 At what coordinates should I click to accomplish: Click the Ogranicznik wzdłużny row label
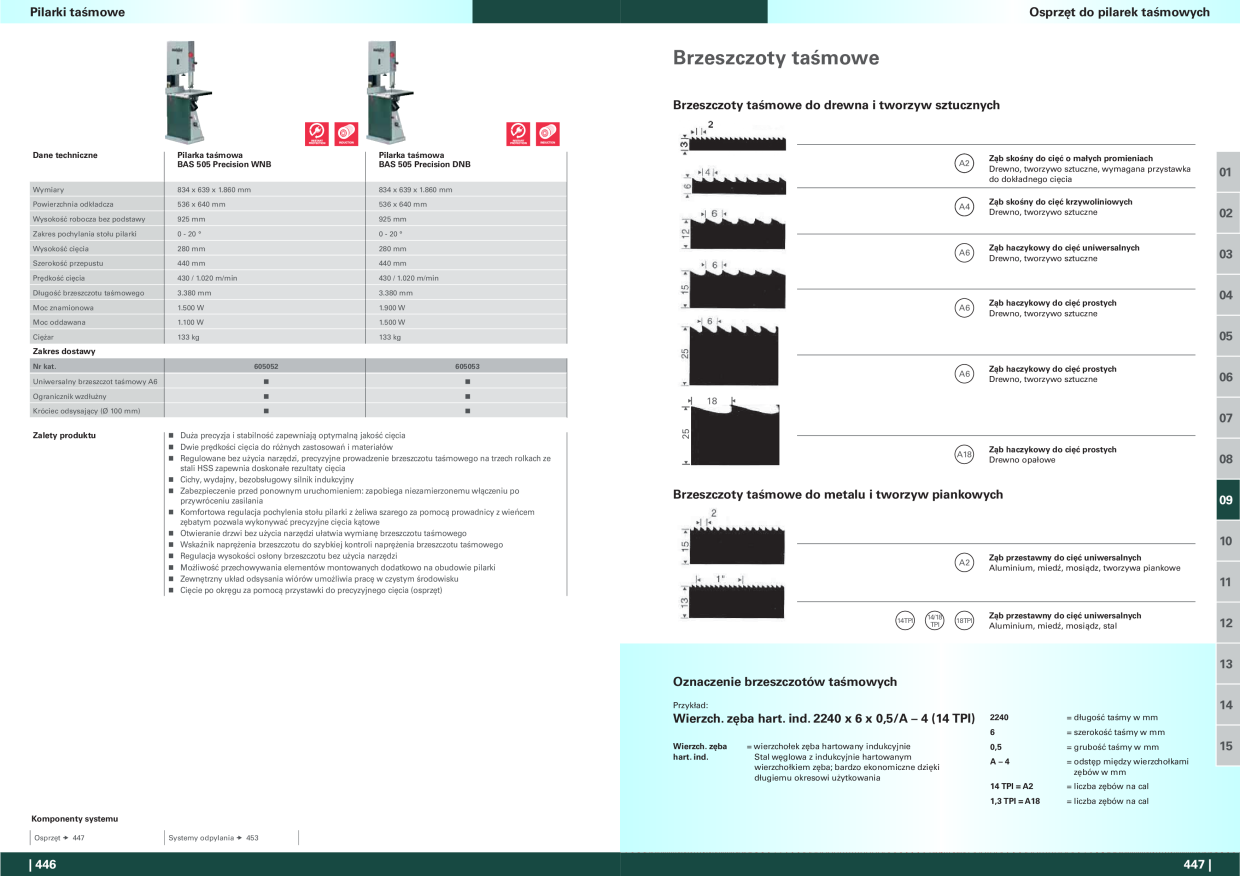70,397
